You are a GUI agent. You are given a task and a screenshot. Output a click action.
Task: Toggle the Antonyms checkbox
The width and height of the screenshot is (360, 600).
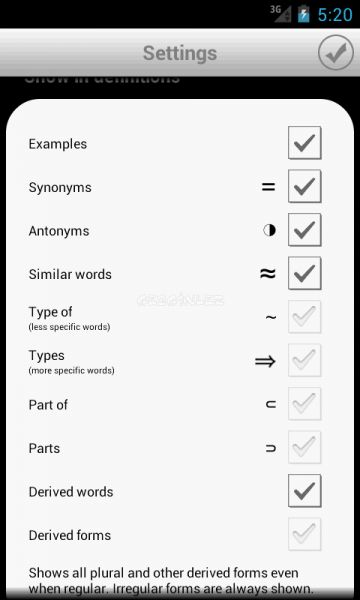pos(305,230)
